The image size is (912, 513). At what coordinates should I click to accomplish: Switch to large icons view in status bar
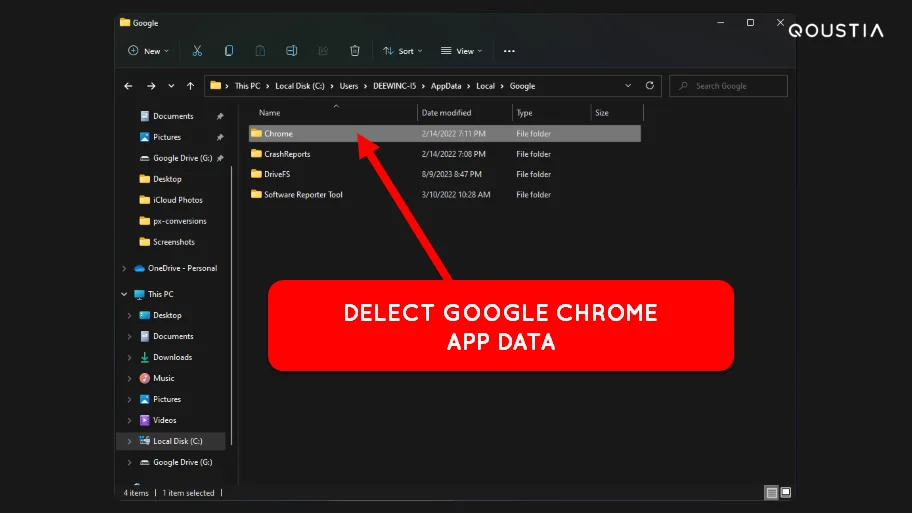click(786, 493)
